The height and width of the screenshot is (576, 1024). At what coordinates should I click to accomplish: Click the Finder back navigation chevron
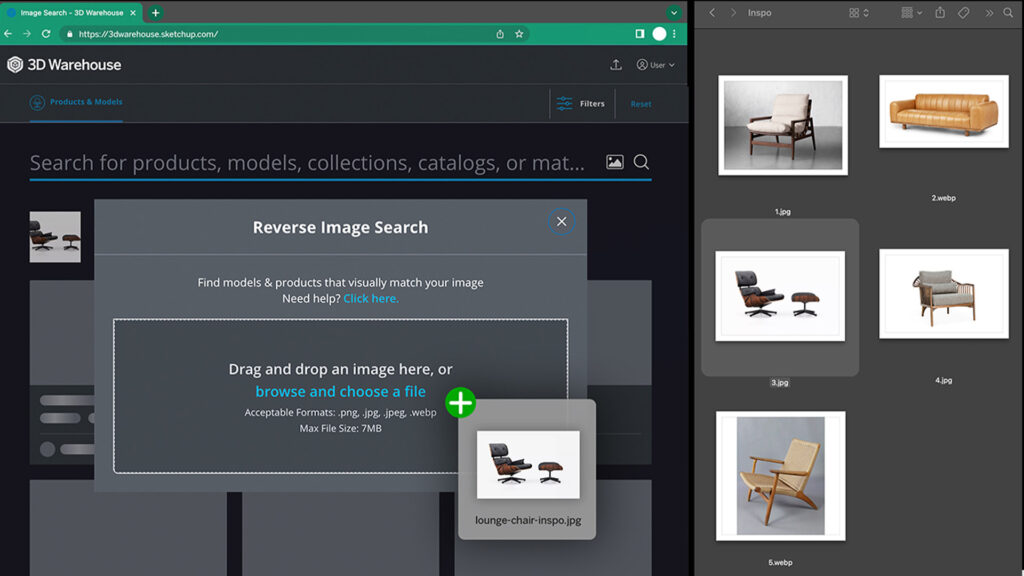[x=712, y=13]
